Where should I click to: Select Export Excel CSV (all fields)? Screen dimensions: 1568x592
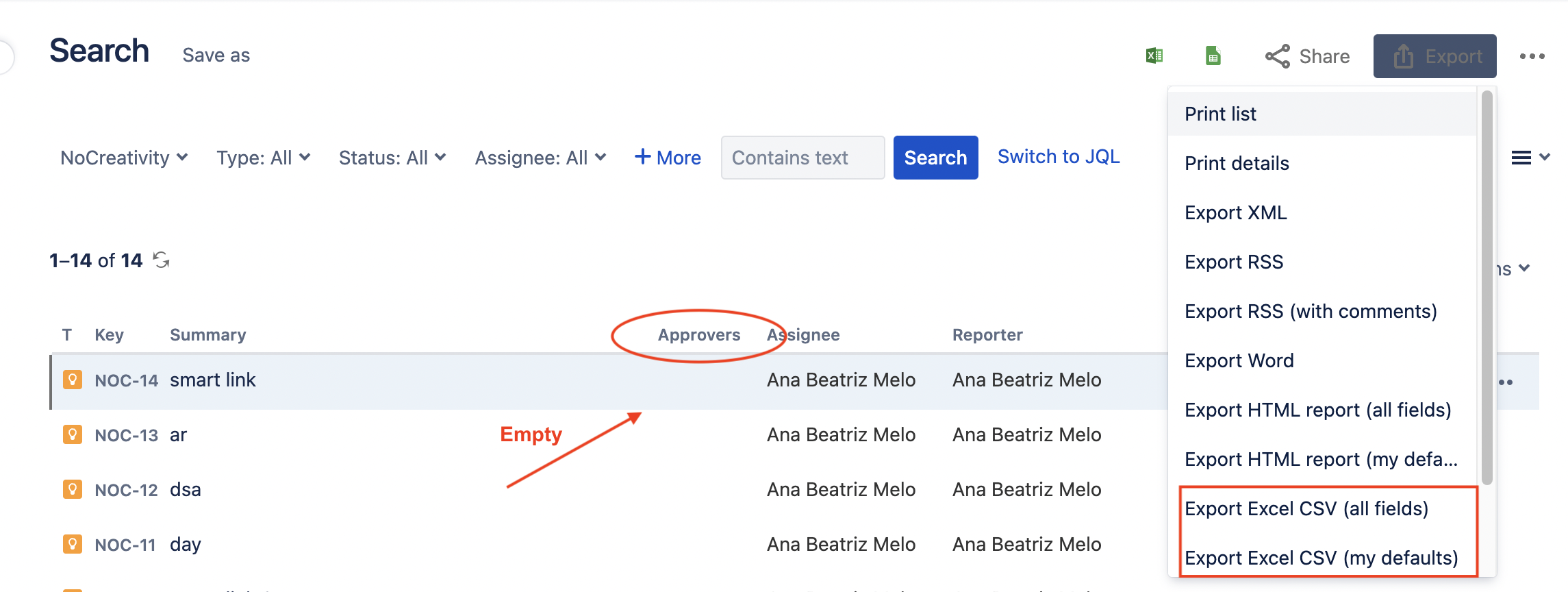tap(1306, 508)
